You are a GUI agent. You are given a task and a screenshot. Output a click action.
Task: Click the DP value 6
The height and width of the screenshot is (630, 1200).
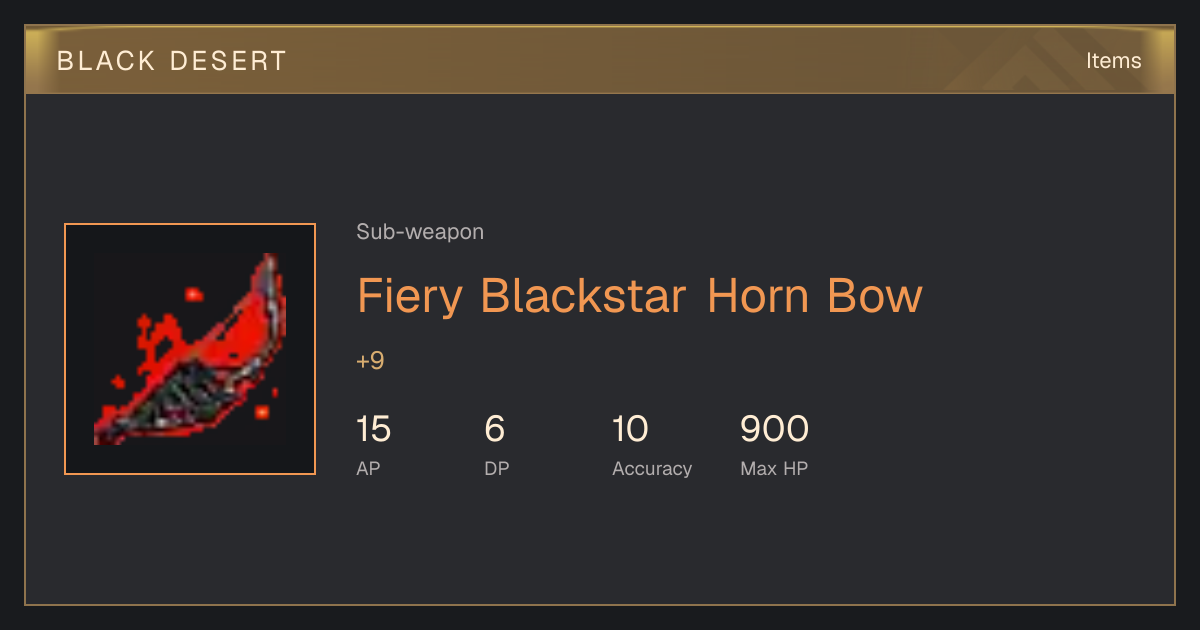(x=494, y=429)
